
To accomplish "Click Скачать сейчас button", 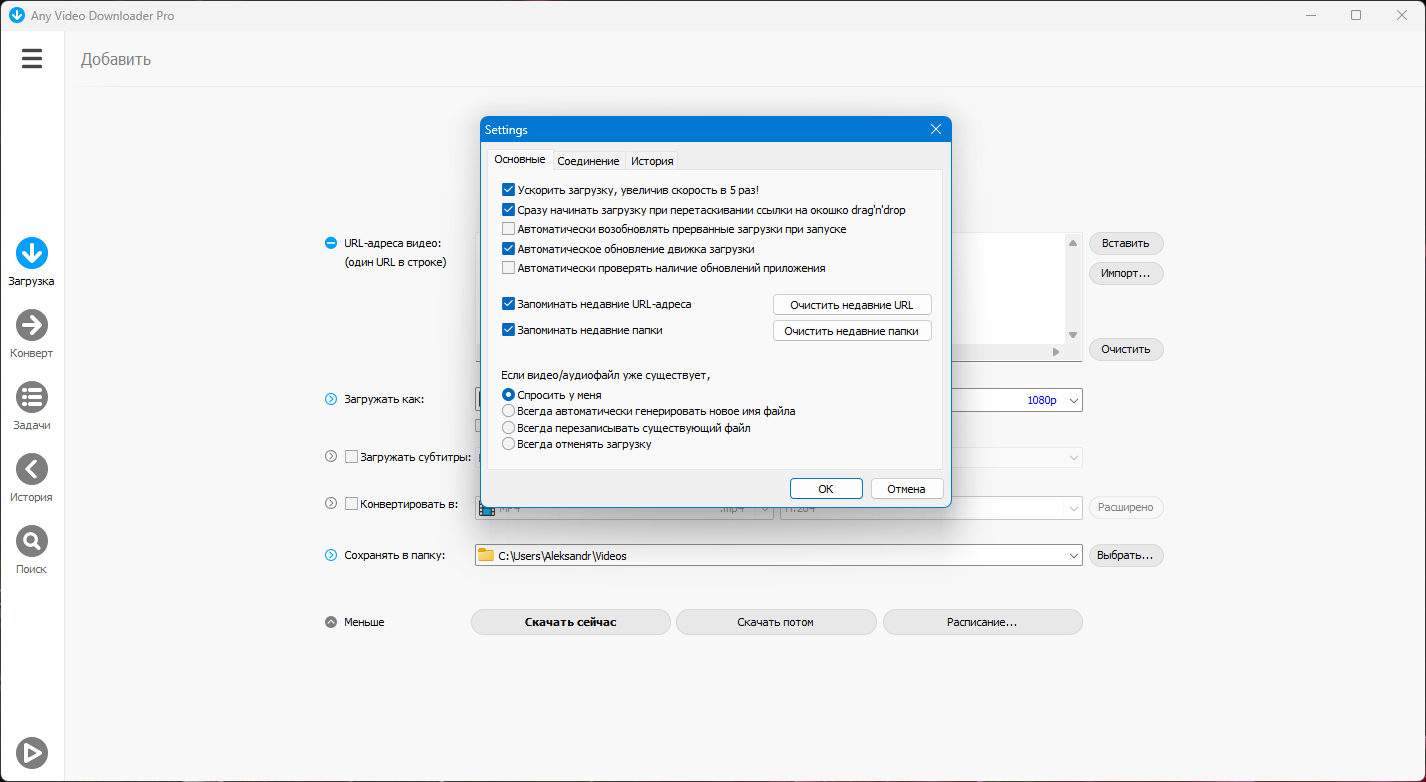I will (571, 622).
